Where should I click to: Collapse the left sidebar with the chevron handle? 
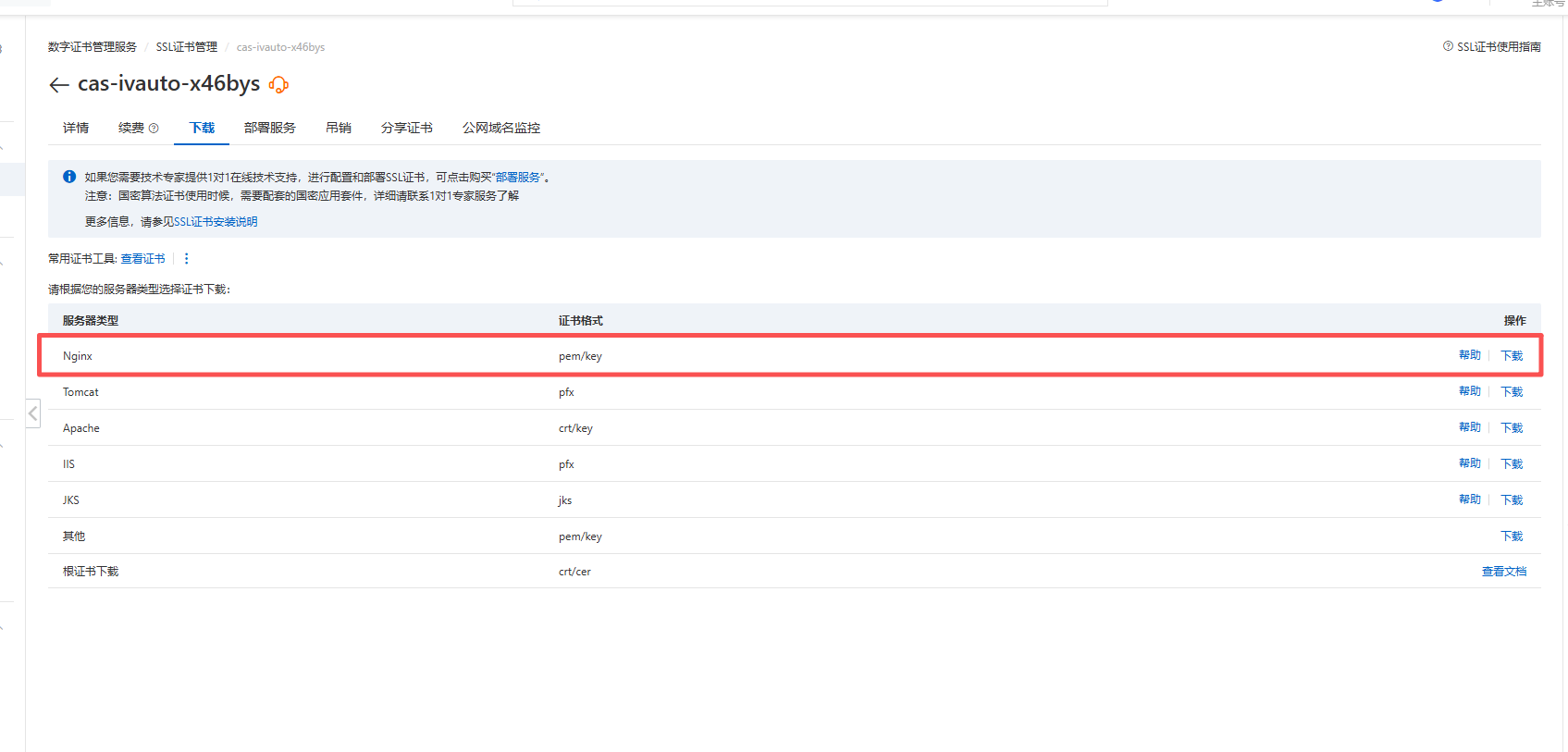pyautogui.click(x=33, y=413)
